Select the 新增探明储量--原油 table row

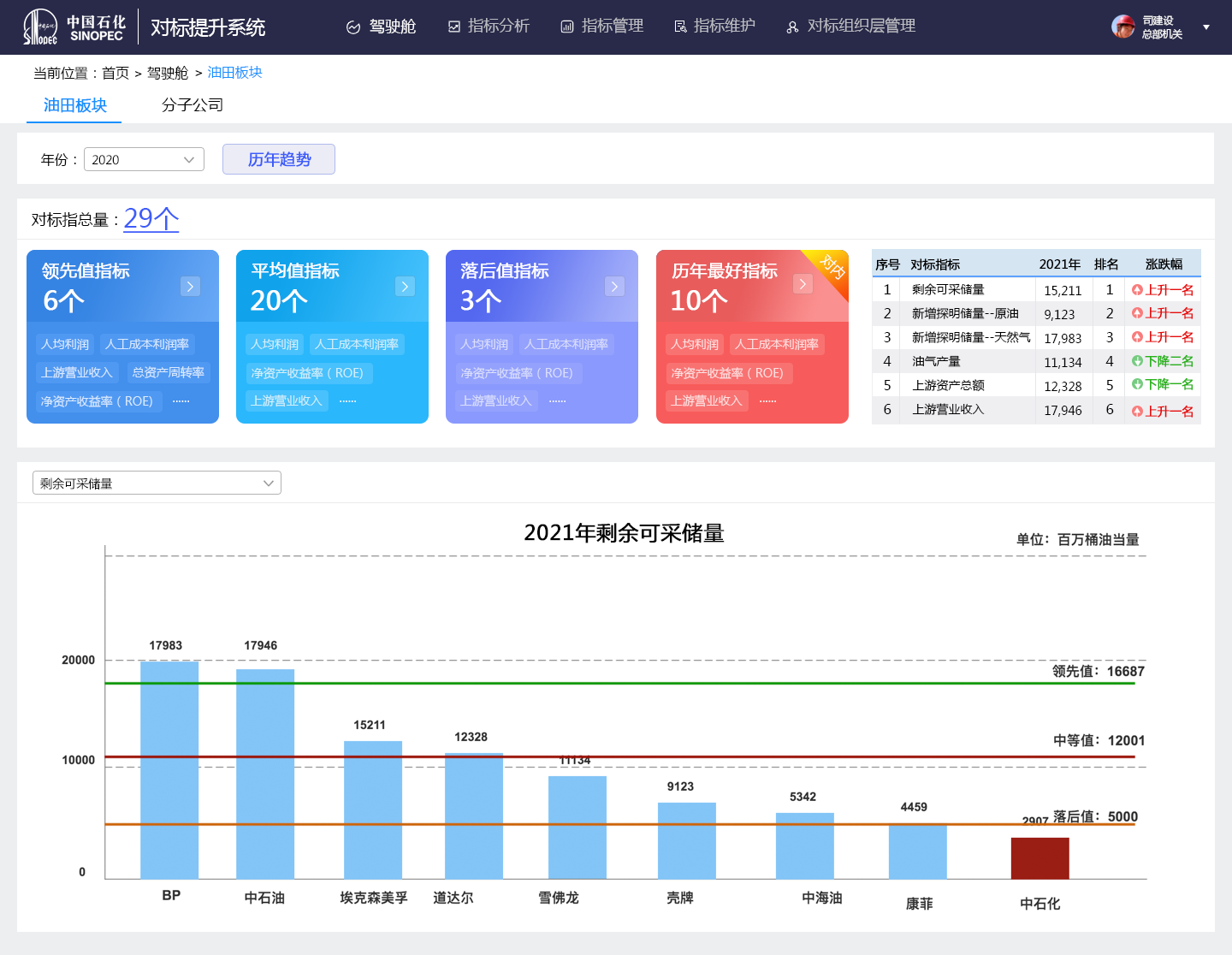(1036, 313)
